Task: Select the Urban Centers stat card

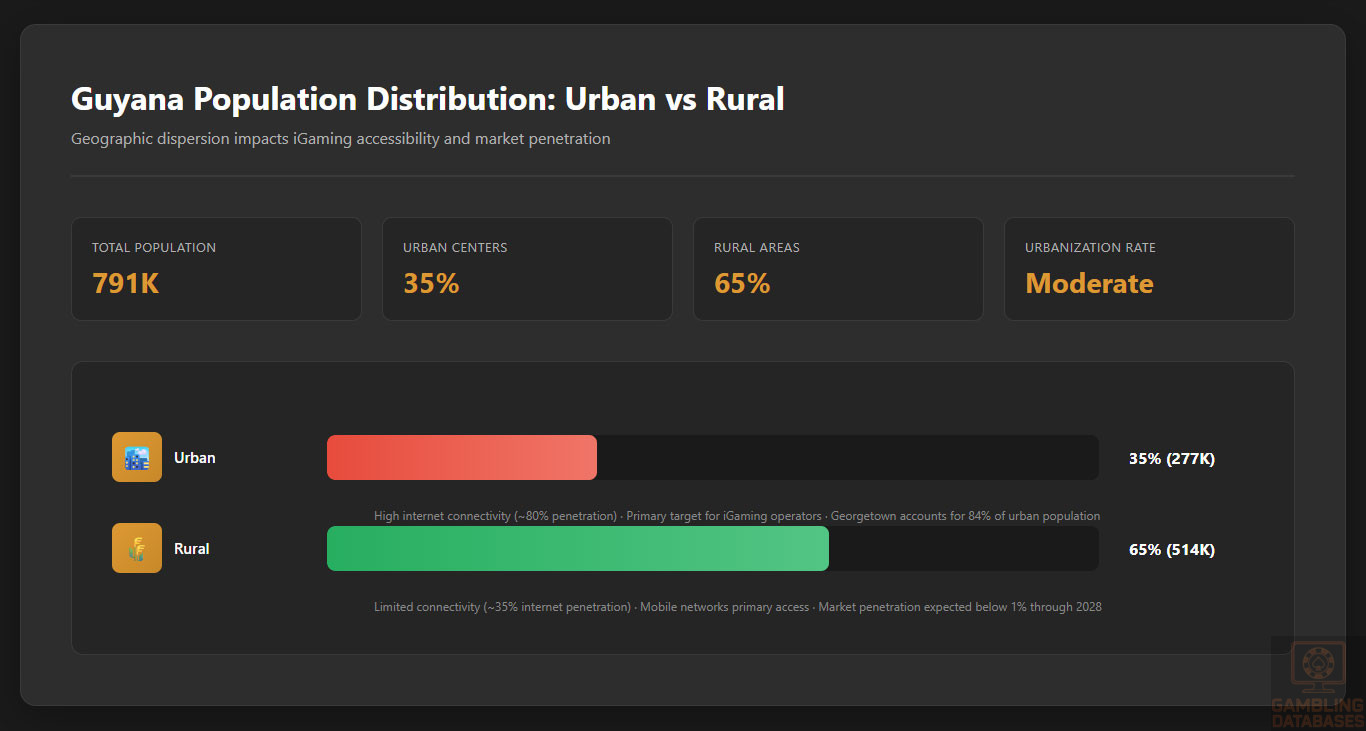Action: tap(527, 269)
